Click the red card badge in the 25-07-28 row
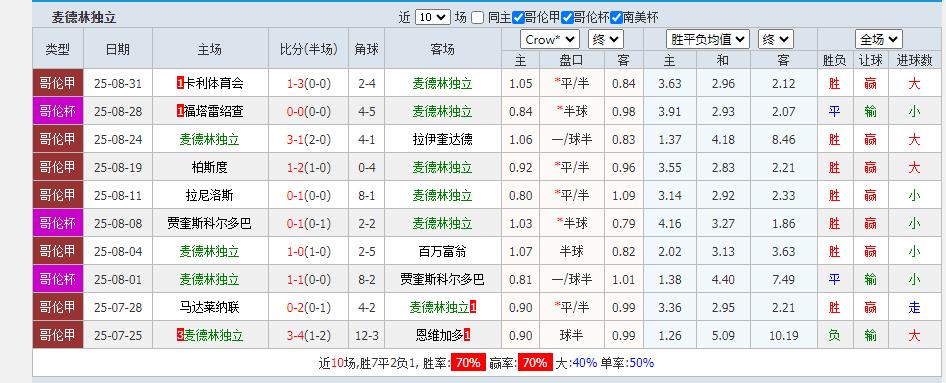This screenshot has height=383, width=946. (x=474, y=308)
